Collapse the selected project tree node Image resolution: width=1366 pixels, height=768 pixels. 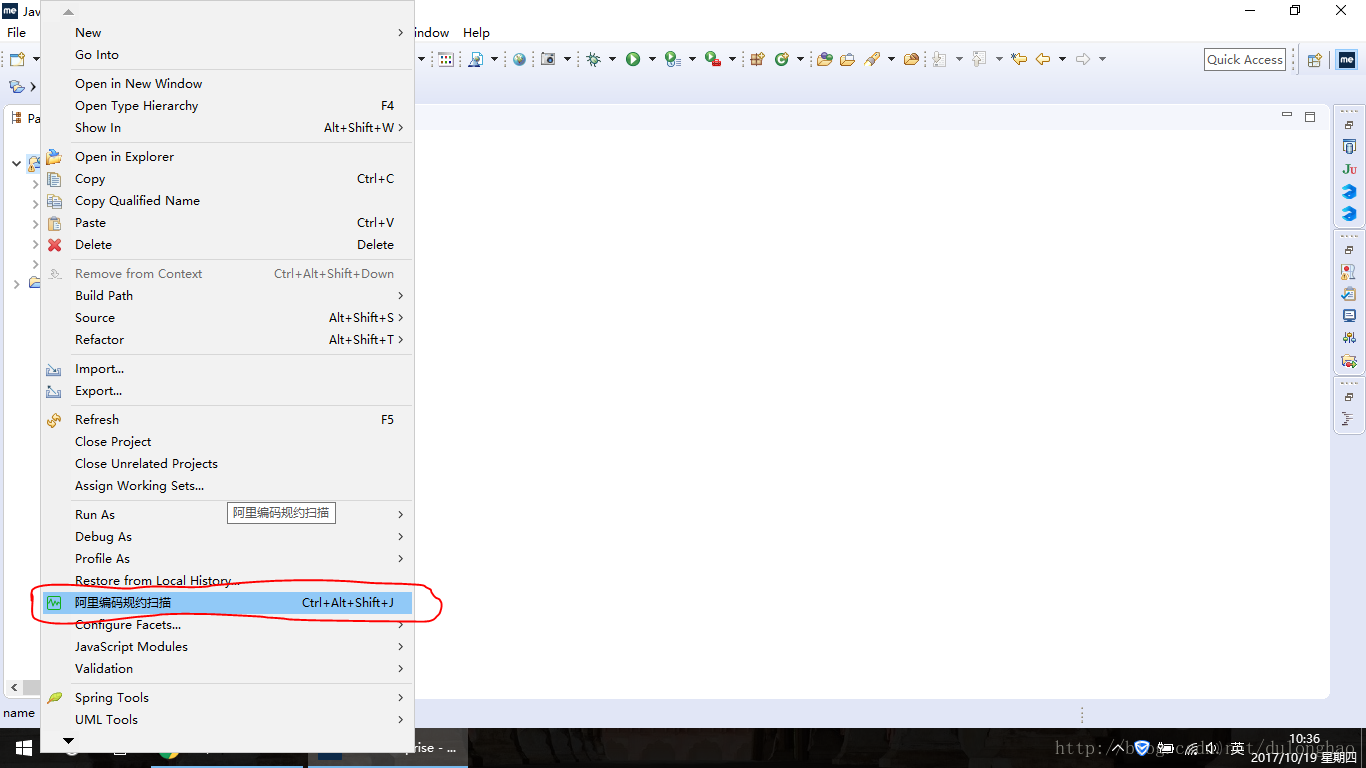click(16, 163)
